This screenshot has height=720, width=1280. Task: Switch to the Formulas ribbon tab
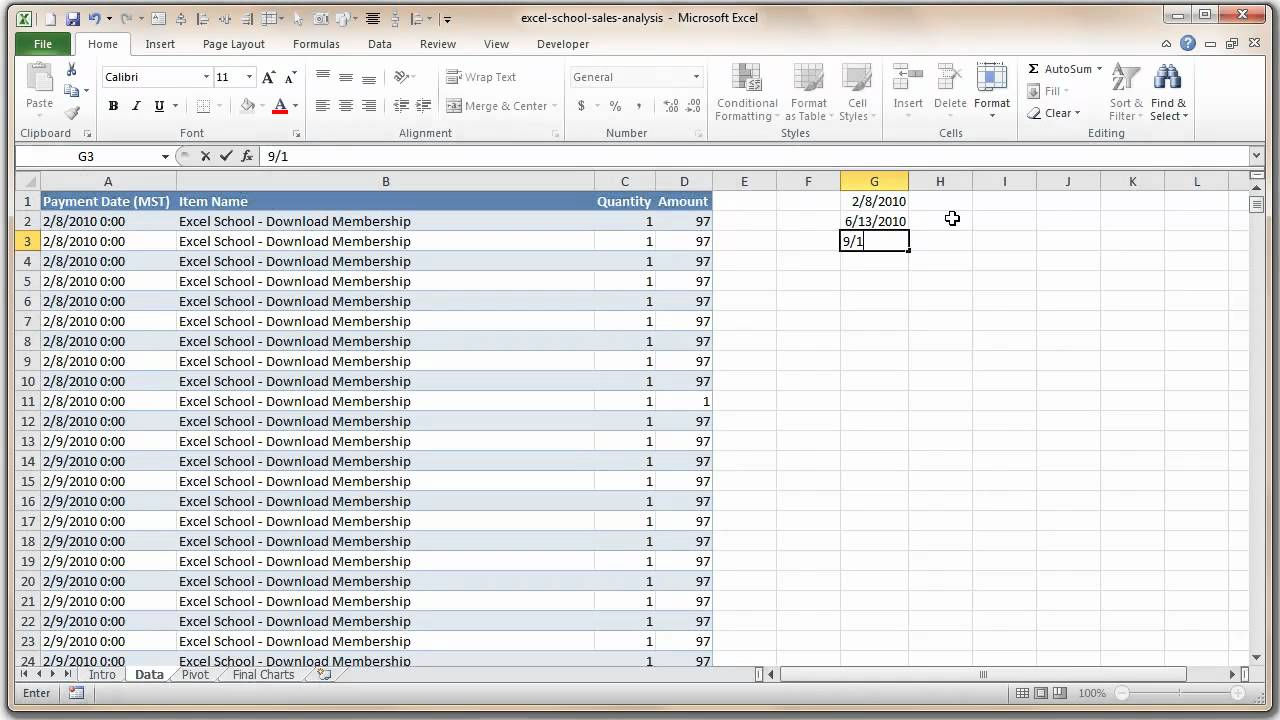point(316,44)
